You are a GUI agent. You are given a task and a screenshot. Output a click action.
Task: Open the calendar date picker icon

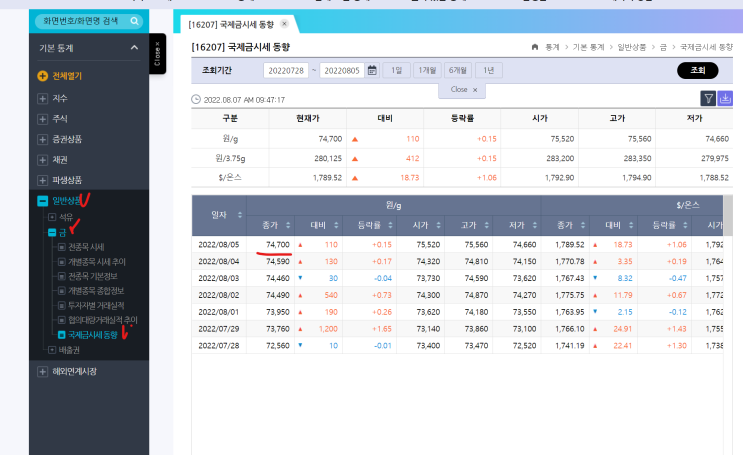pyautogui.click(x=372, y=71)
